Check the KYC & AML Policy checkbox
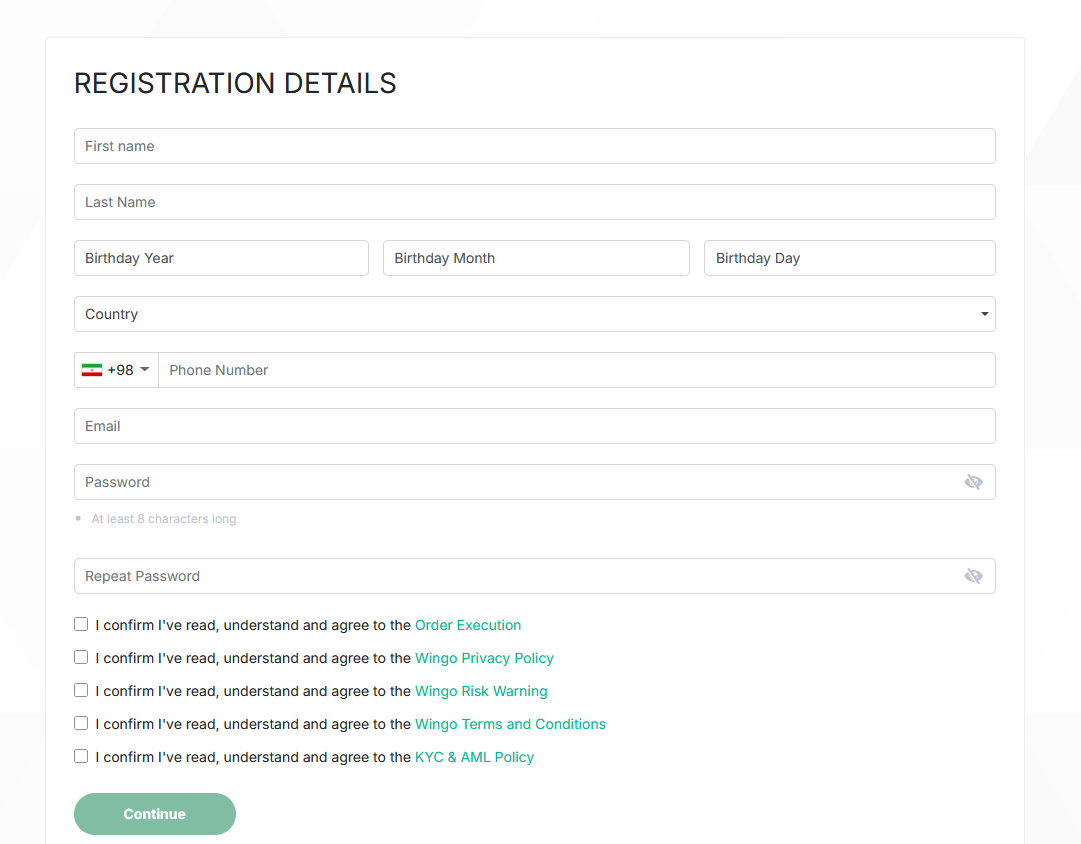The width and height of the screenshot is (1081, 844). [81, 756]
